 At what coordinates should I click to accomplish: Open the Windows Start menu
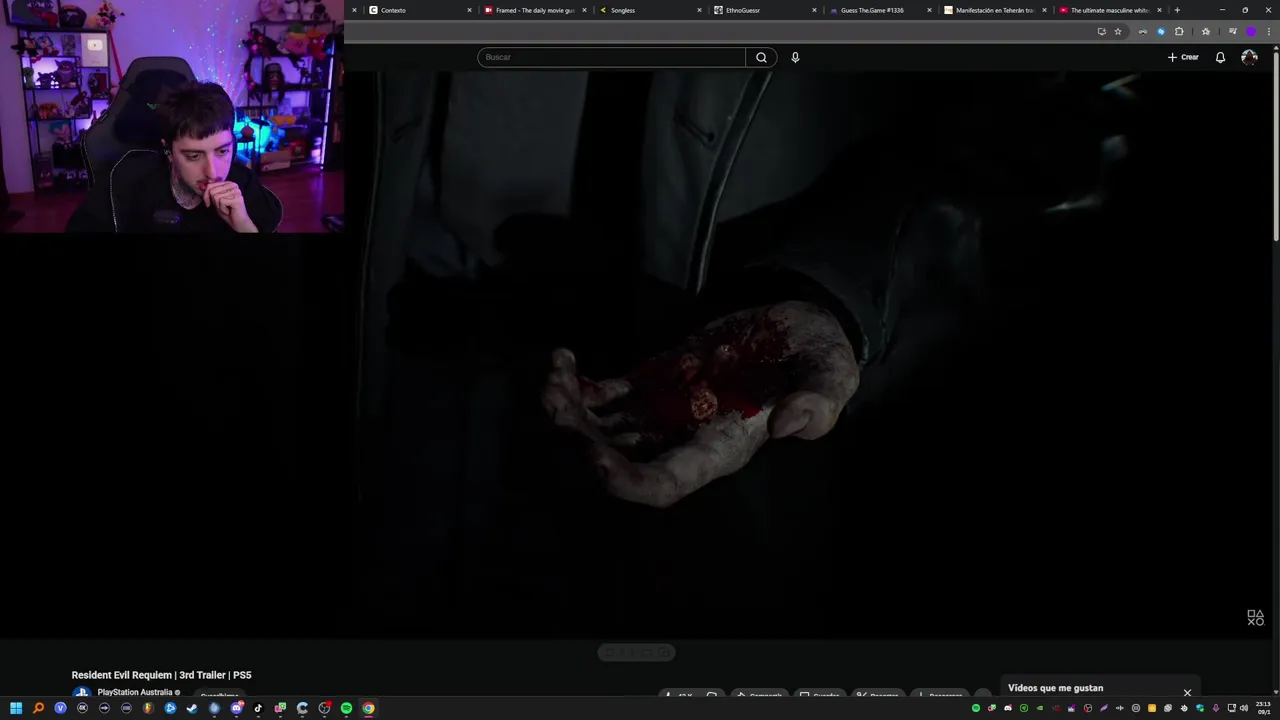[16, 708]
